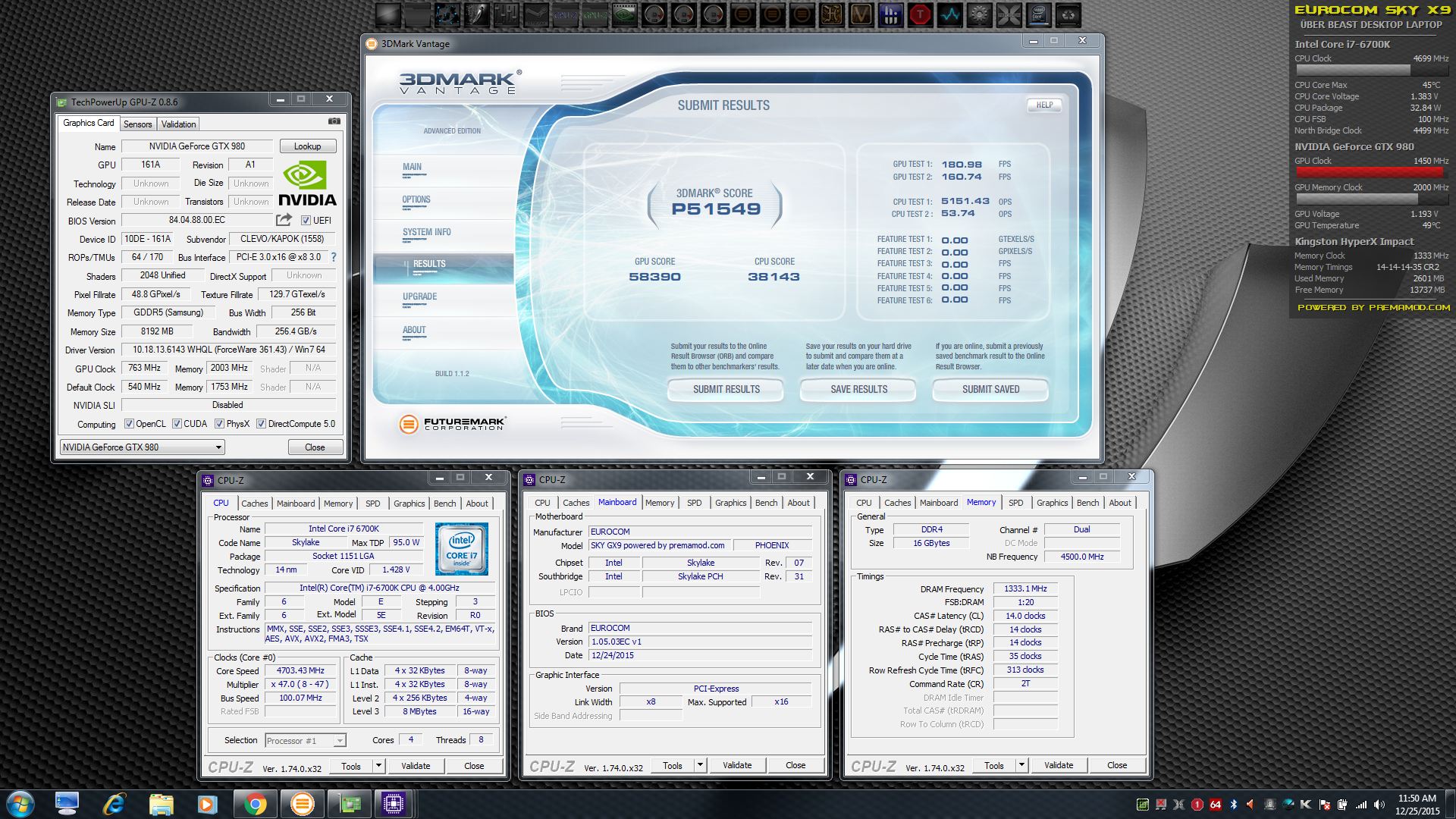This screenshot has width=1456, height=819.
Task: Select SYSTEM INFO in 3DMark sidebar
Action: tap(426, 233)
